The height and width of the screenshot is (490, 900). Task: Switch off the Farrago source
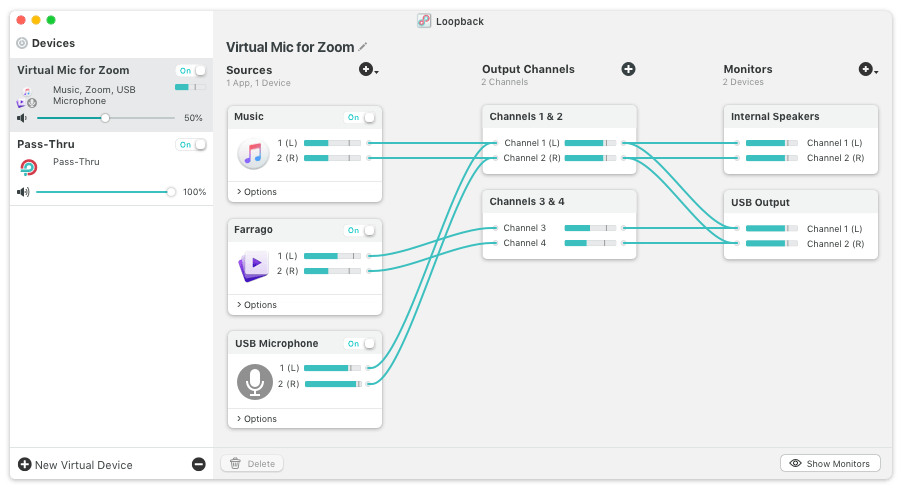pos(360,230)
